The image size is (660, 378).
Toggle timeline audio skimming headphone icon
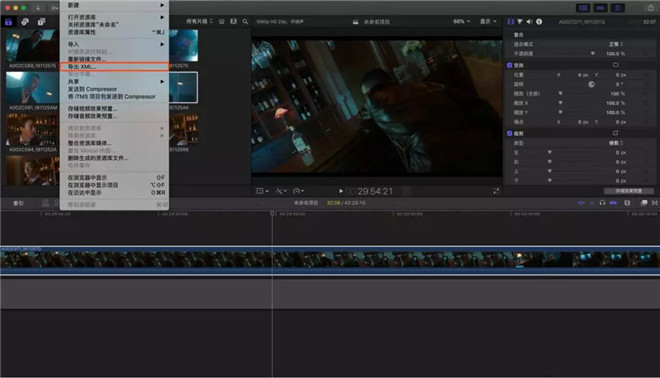tap(602, 203)
